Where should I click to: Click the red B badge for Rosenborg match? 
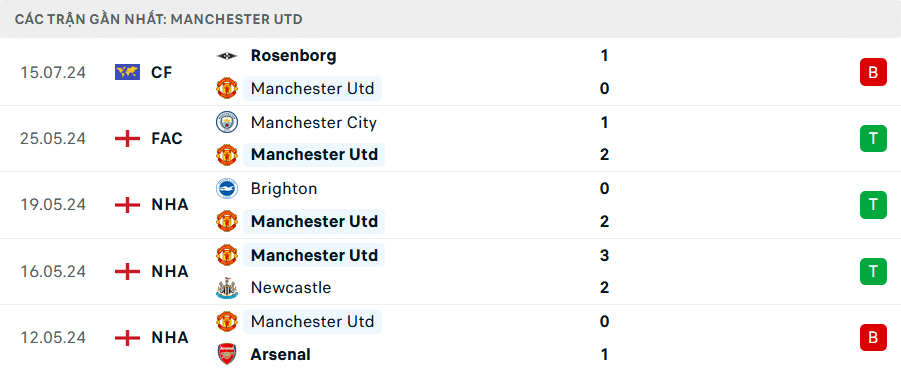tap(873, 72)
